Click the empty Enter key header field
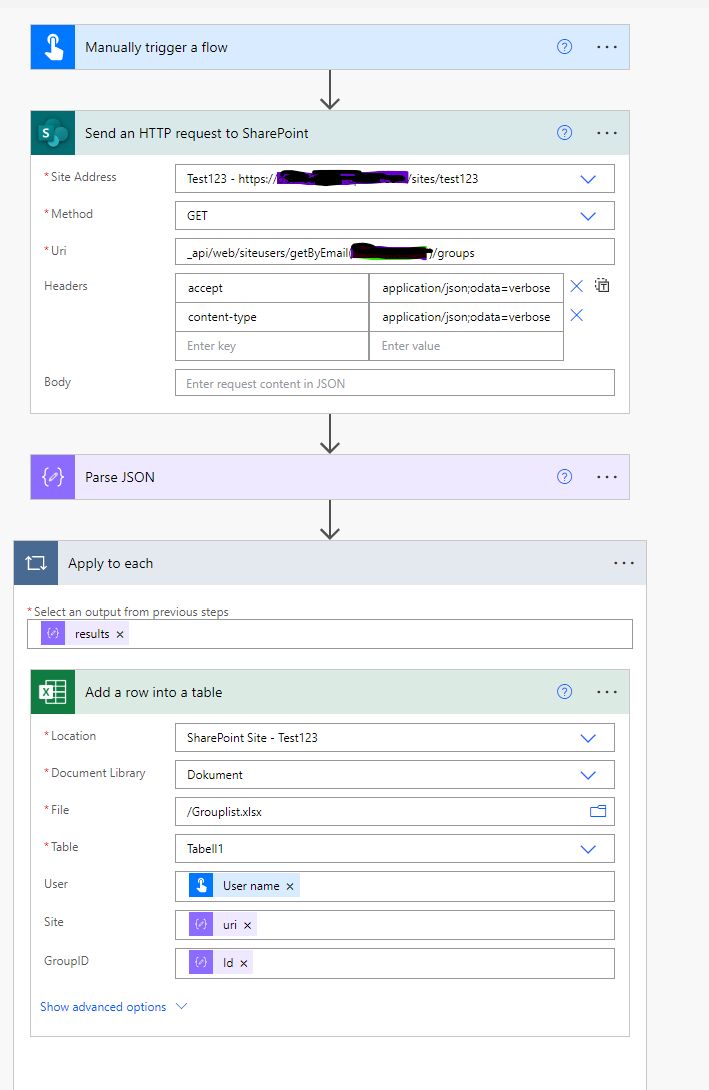Viewport: 709px width, 1090px height. tap(272, 345)
